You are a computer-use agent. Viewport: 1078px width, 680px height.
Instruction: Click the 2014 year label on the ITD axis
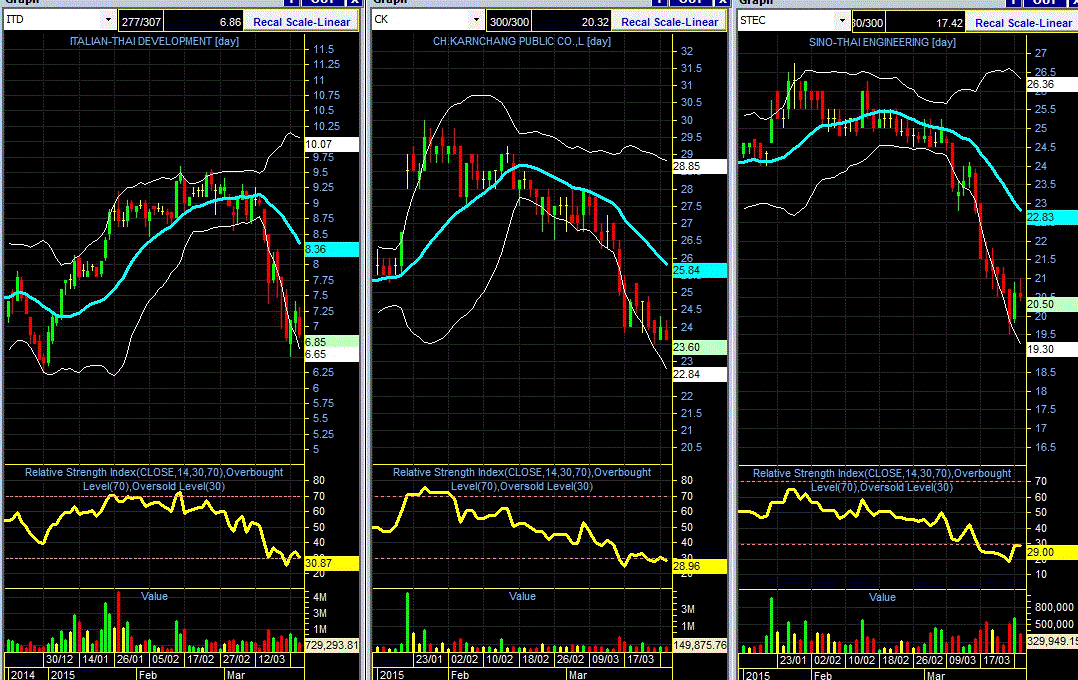pos(23,674)
